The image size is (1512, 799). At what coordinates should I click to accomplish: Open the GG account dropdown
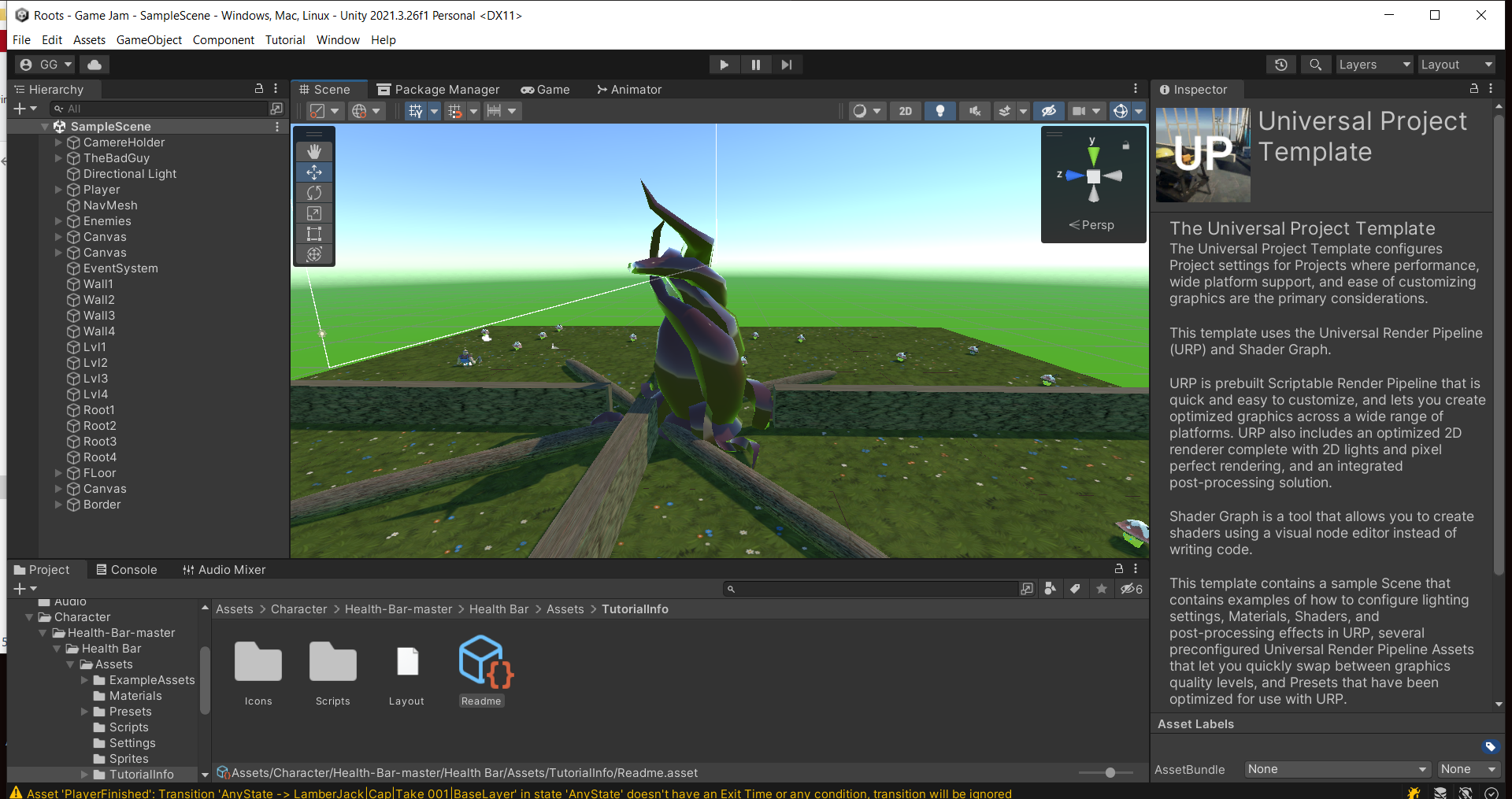(x=46, y=65)
